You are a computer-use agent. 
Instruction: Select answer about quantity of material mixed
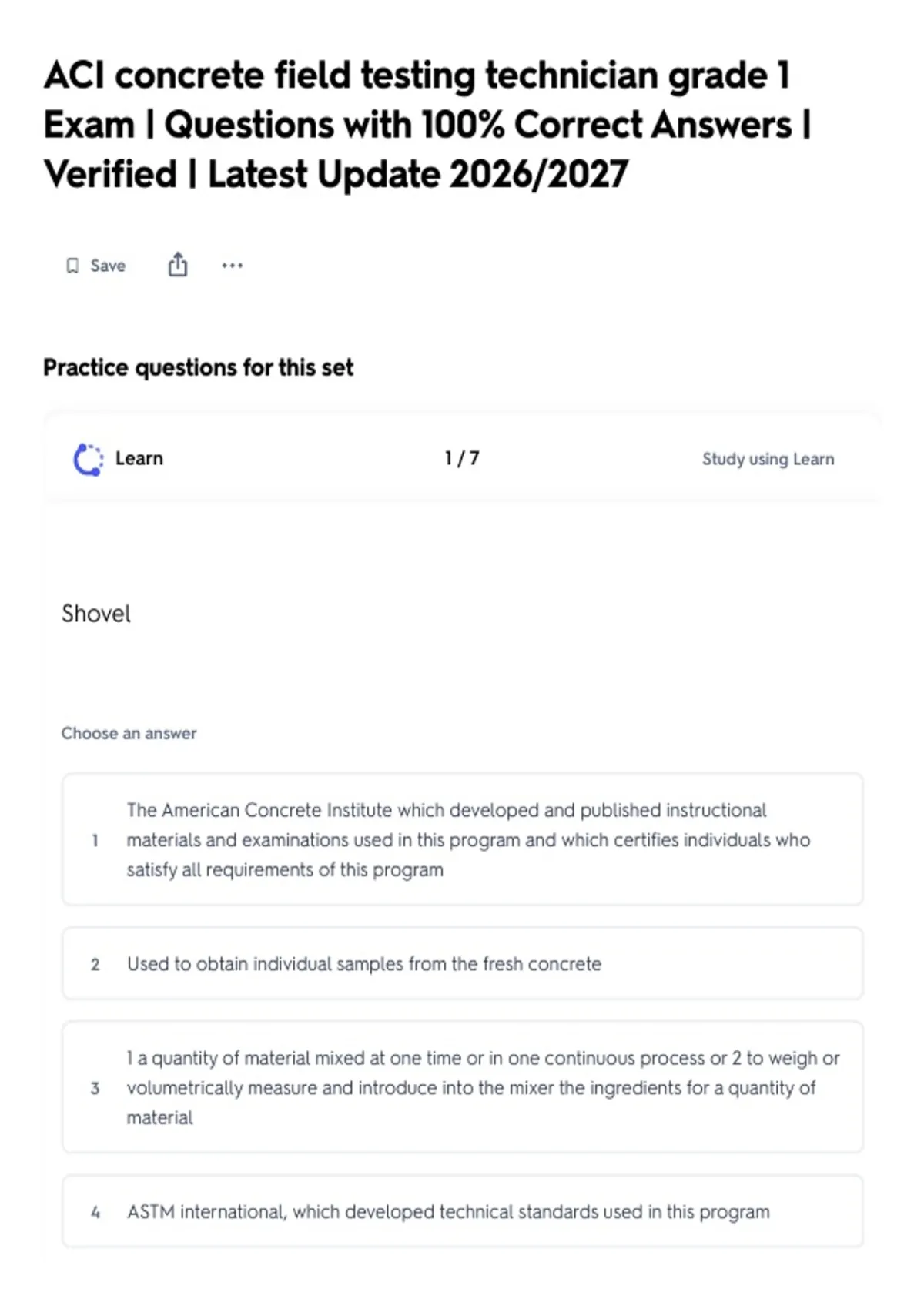tap(462, 1087)
